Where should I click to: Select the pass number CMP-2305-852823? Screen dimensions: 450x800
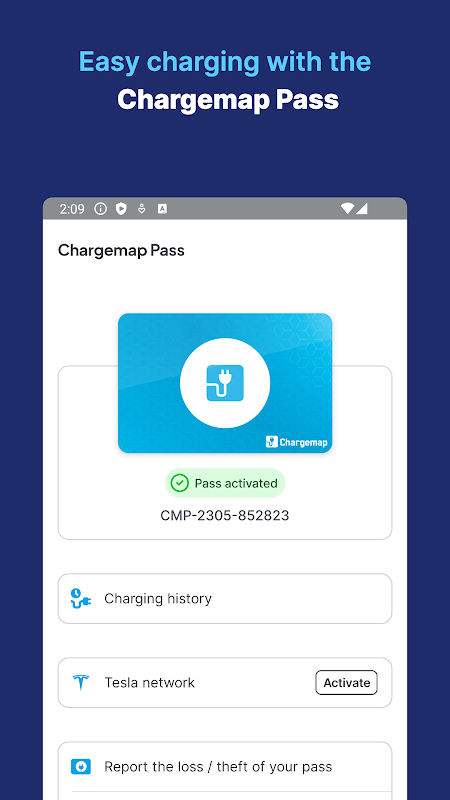point(225,515)
